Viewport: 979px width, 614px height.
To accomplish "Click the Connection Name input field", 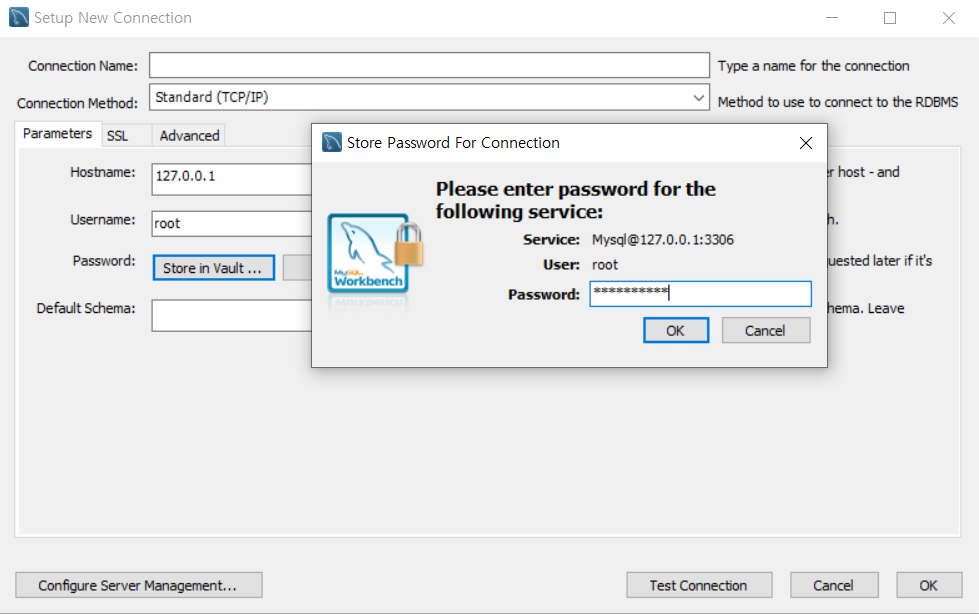I will (429, 65).
